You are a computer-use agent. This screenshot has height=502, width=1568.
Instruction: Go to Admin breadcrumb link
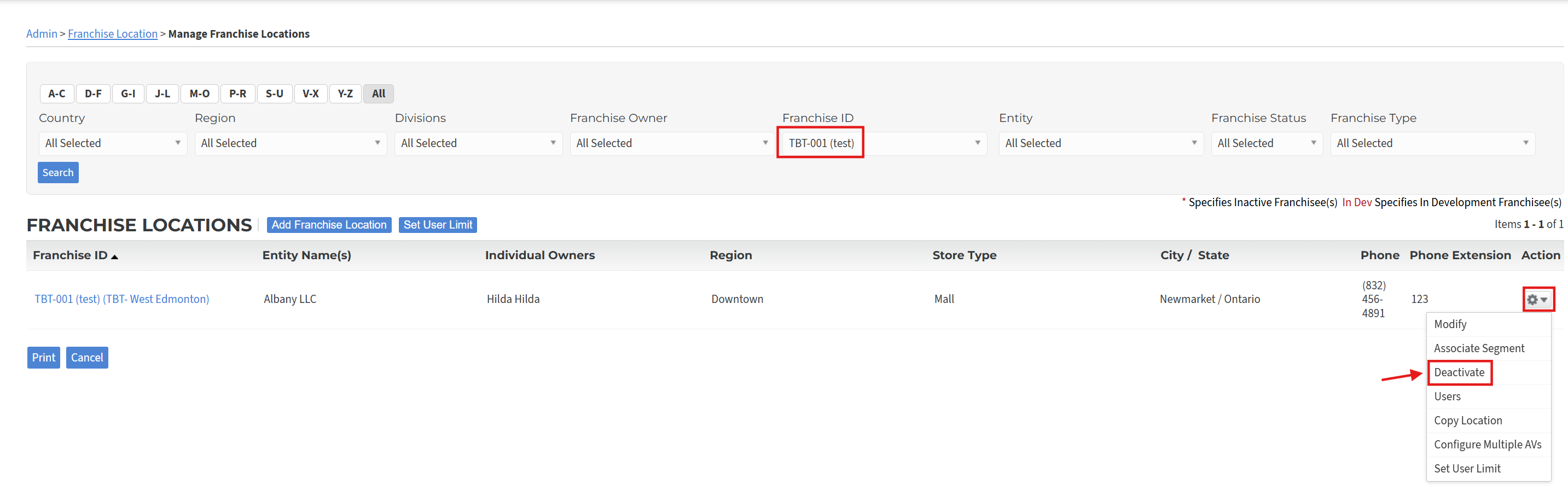42,34
